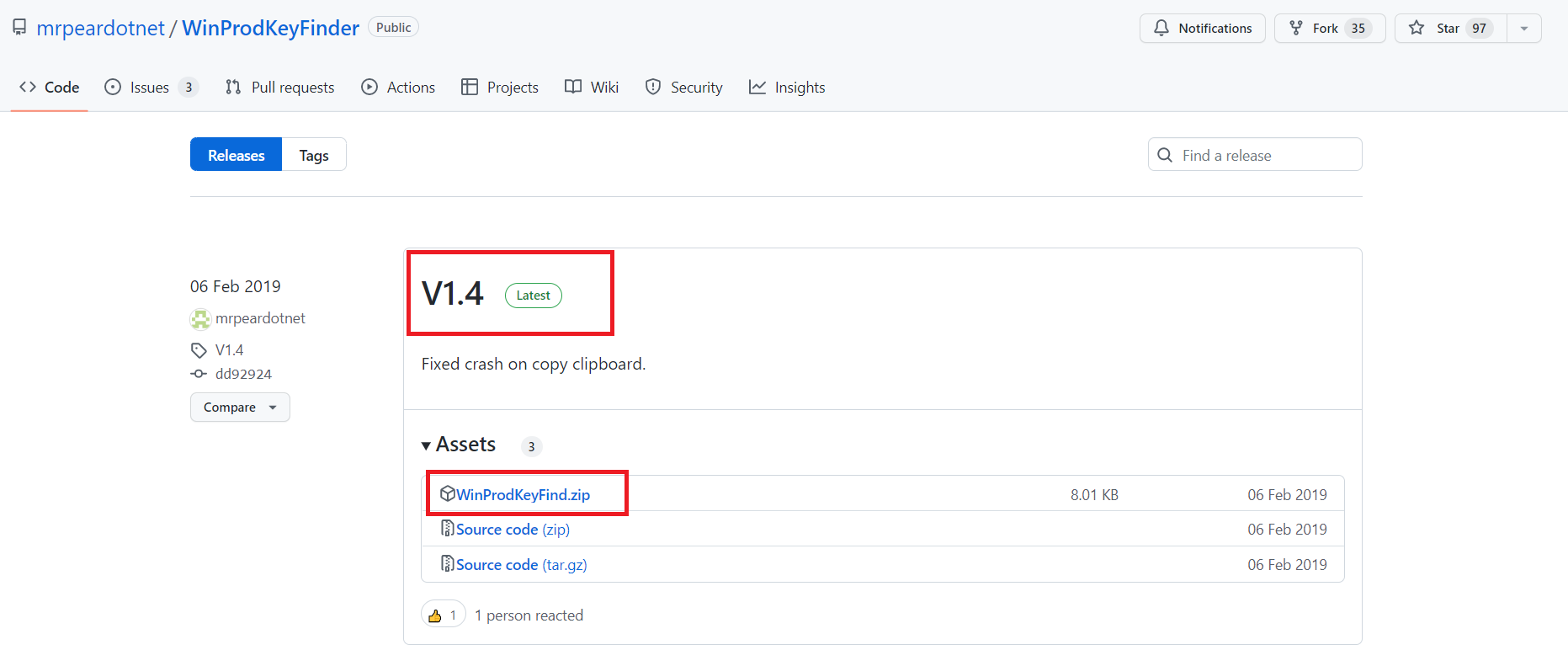
Task: Click the Issues count badge 3
Action: (x=189, y=88)
